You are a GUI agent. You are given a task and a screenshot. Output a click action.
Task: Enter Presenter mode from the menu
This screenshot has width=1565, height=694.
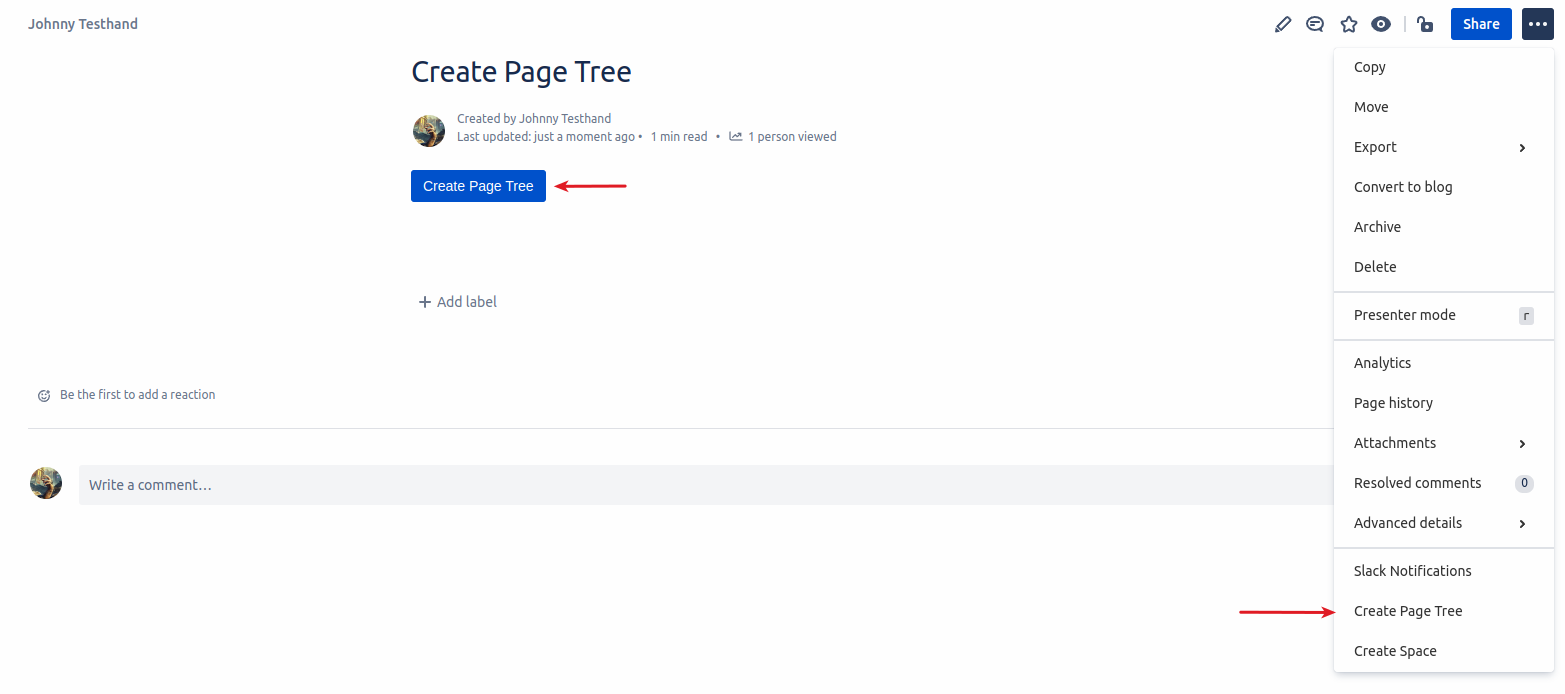(x=1404, y=315)
